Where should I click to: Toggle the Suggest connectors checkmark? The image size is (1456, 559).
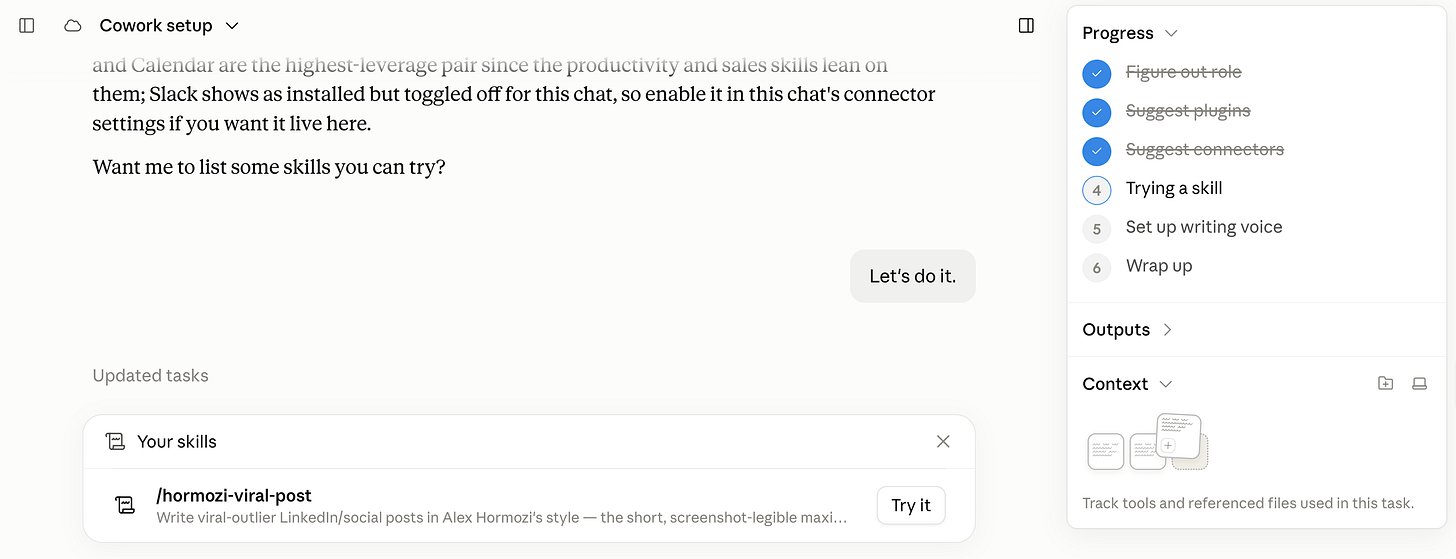1097,151
